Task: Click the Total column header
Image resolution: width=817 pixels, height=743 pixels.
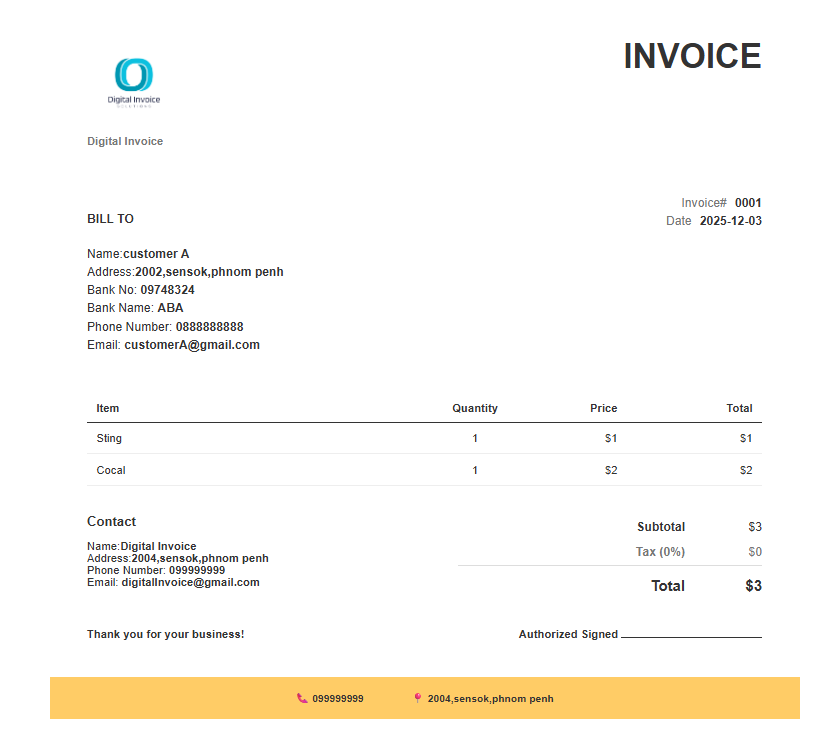Action: (740, 408)
